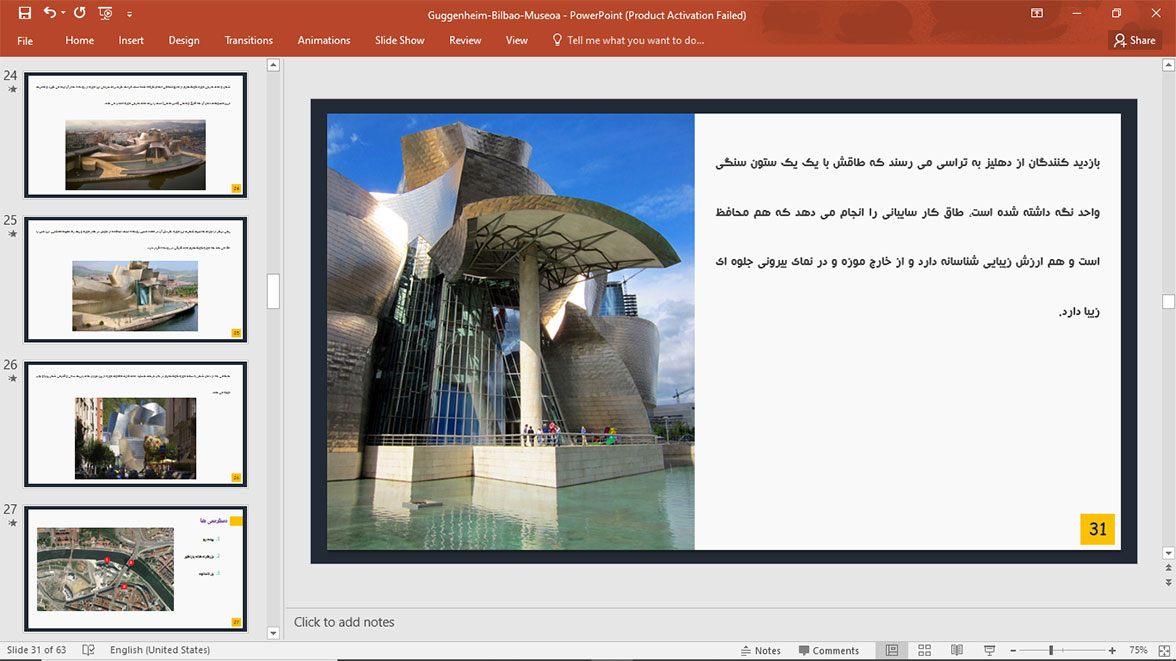This screenshot has height=661, width=1176.
Task: Click the Tell me what you want to do box
Action: coord(635,41)
